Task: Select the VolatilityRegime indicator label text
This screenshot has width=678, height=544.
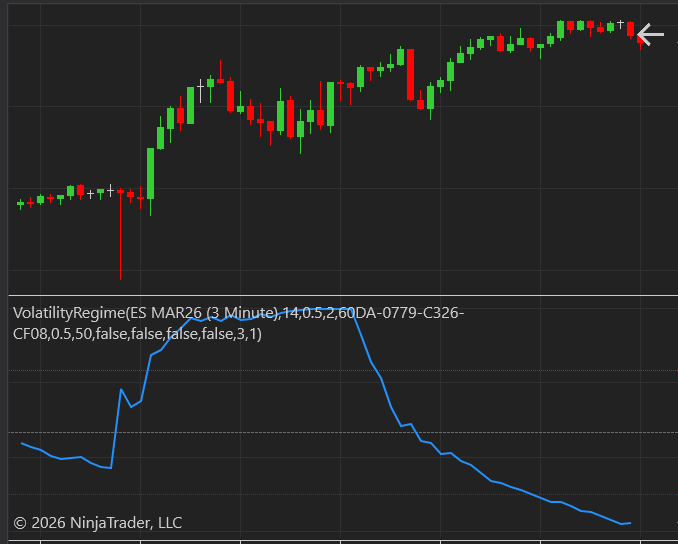Action: pos(238,323)
